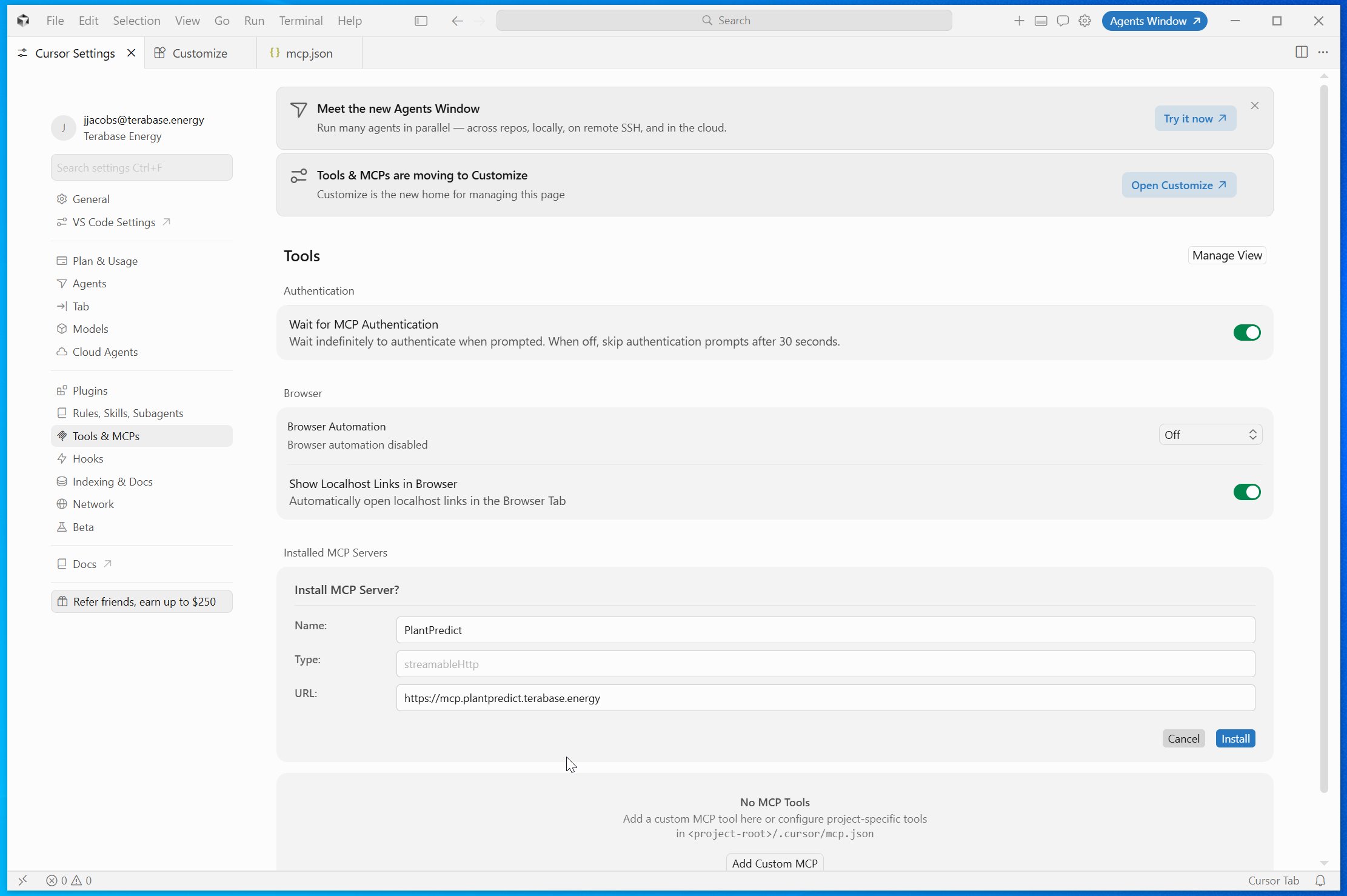Click the Search settings field

click(142, 167)
